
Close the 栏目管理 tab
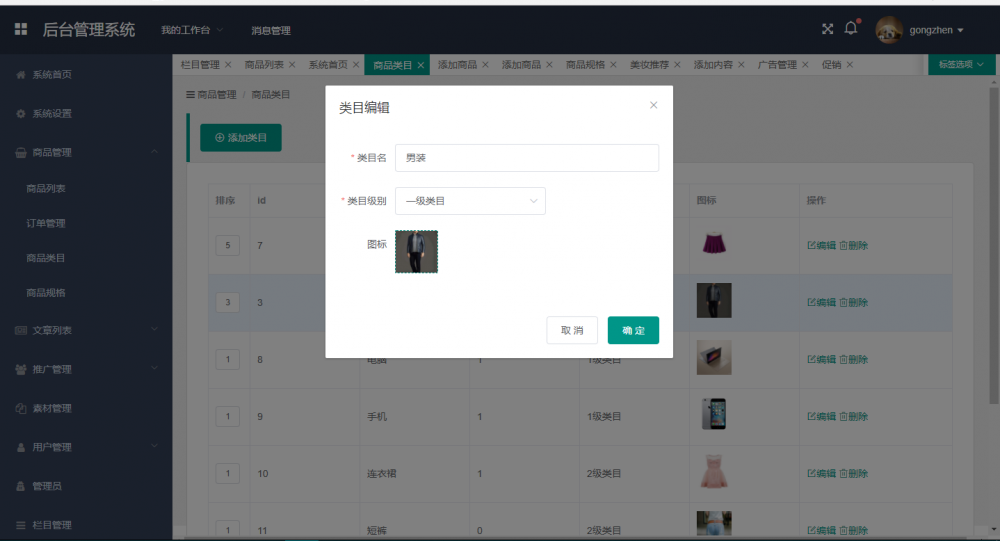[228, 64]
